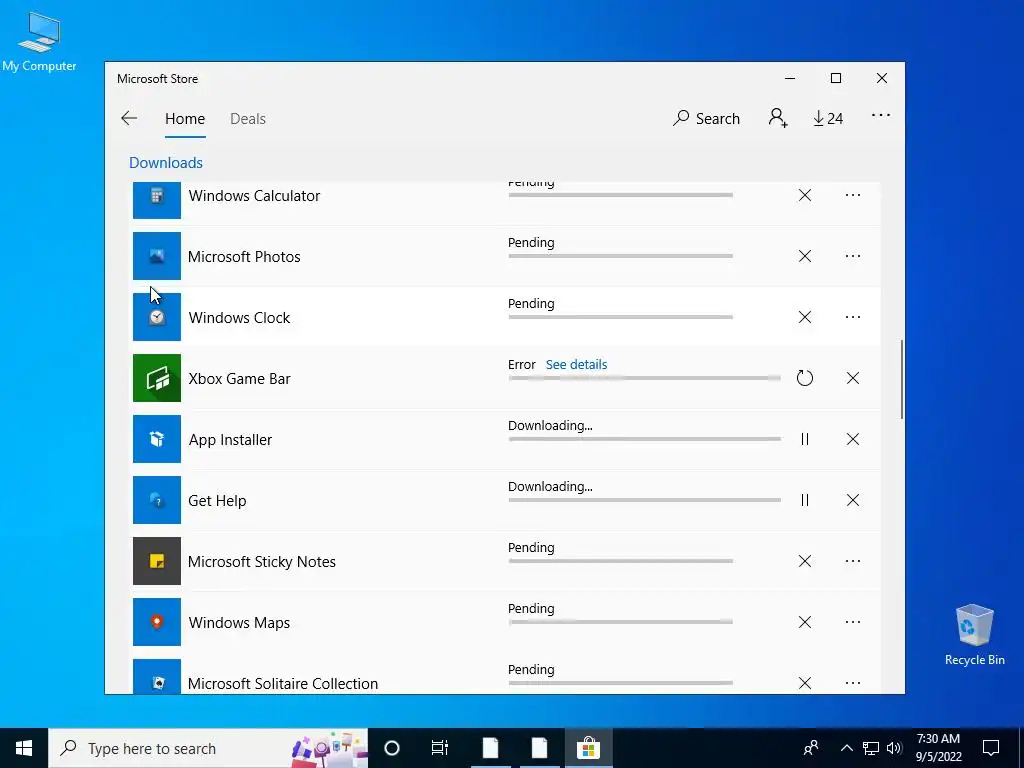Click the Xbox Game Bar progress bar
1024x768 pixels.
(645, 378)
